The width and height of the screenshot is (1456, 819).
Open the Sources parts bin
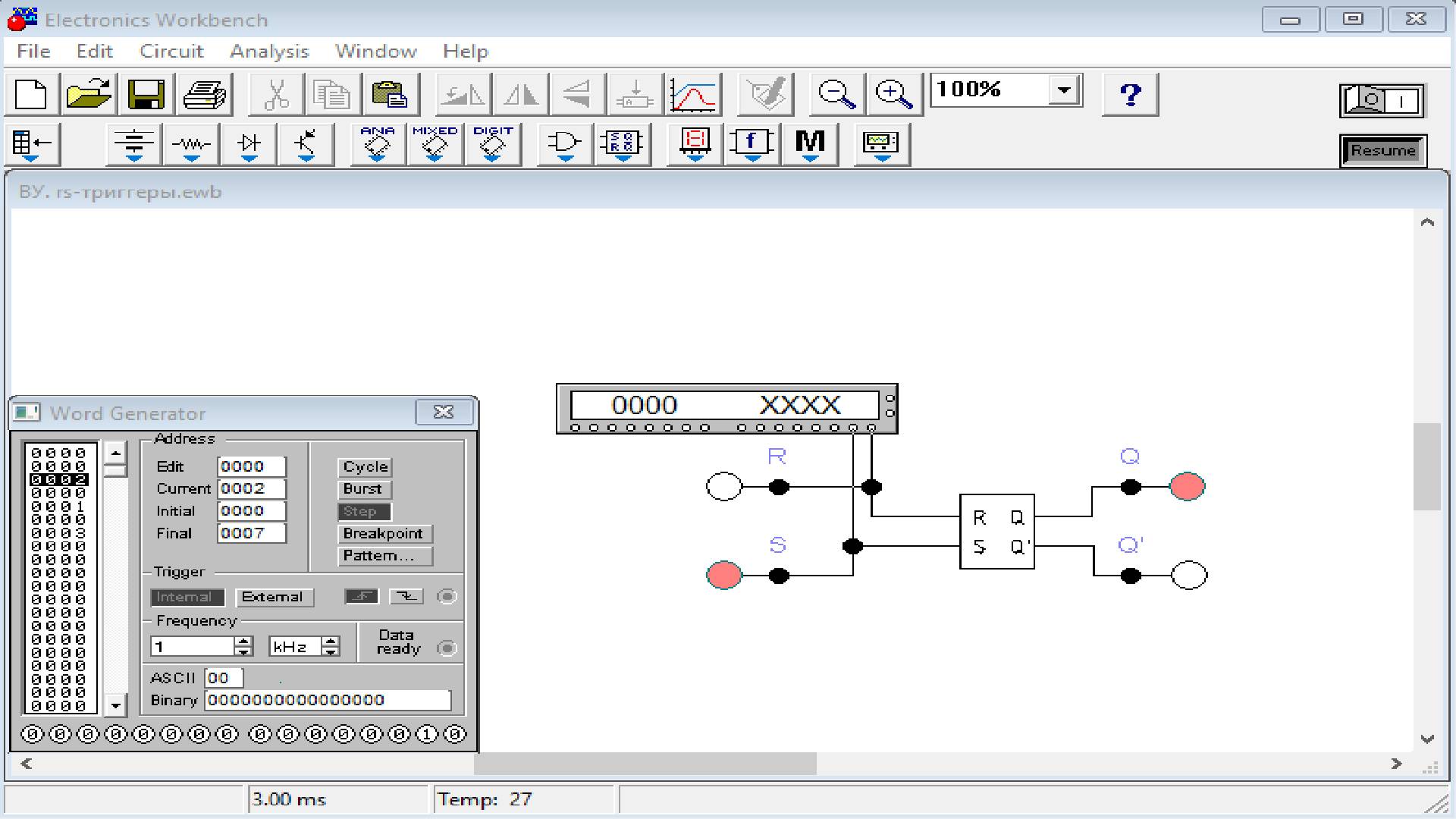[133, 144]
